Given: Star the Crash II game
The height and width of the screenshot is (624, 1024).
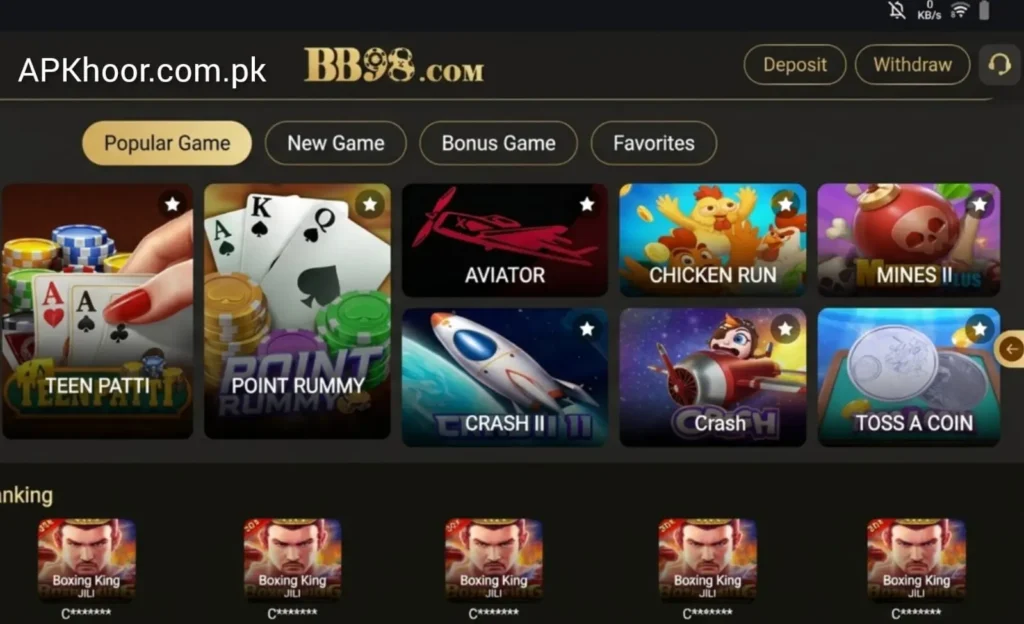Looking at the screenshot, I should pos(587,329).
